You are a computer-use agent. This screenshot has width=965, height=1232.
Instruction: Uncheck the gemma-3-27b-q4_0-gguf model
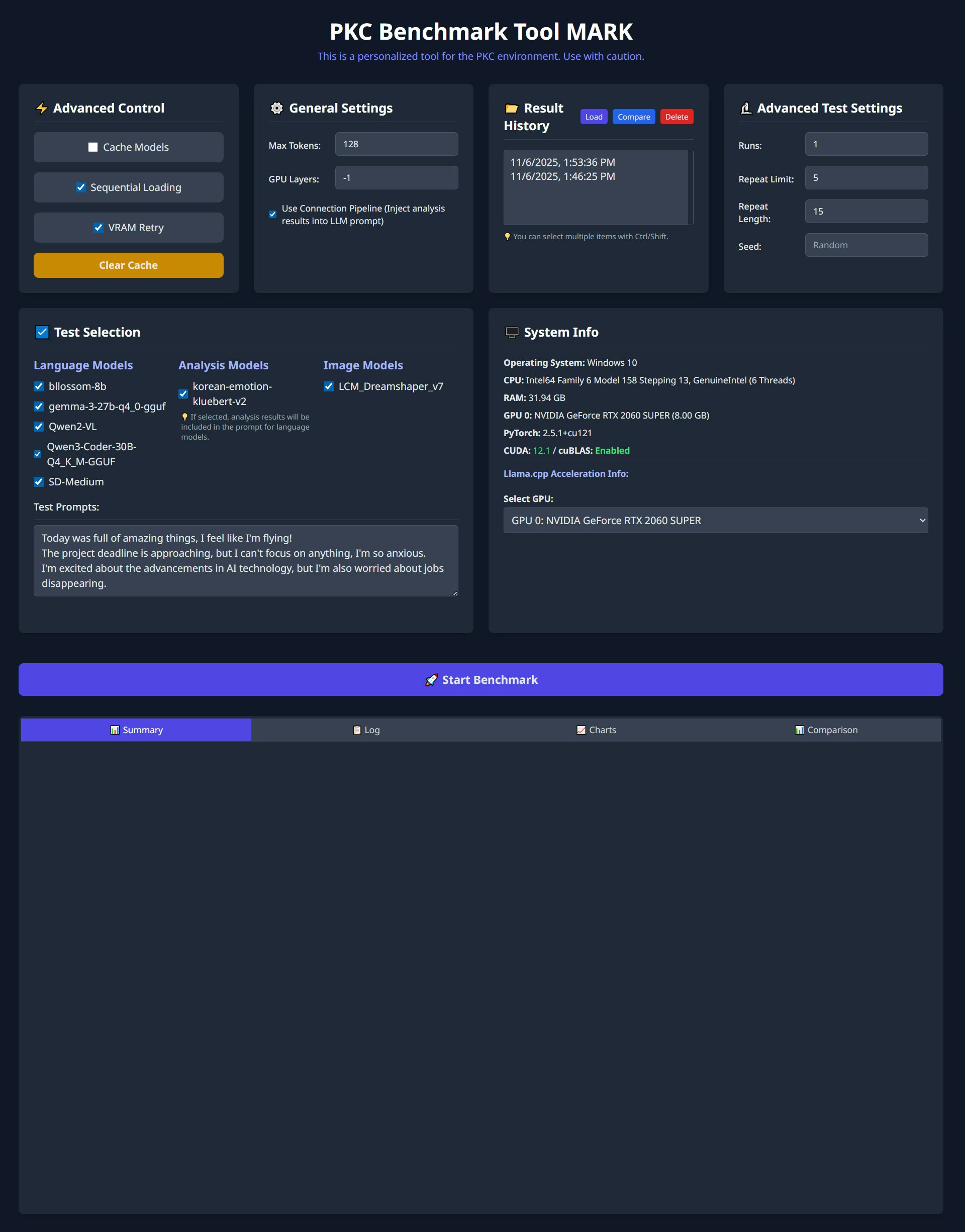38,406
